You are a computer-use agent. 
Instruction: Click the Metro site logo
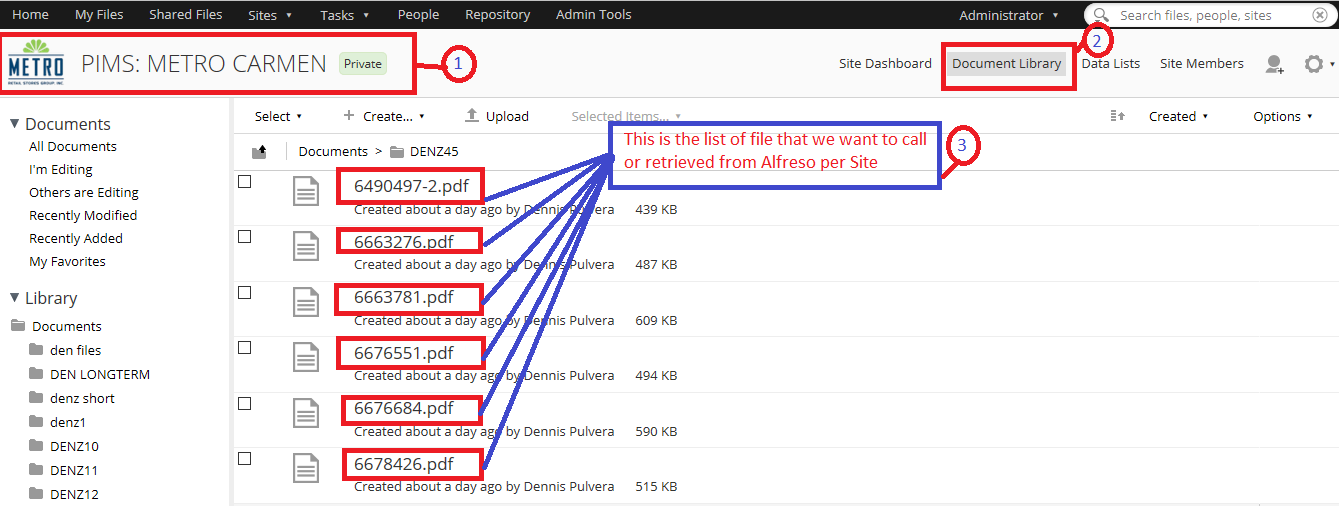tap(36, 64)
